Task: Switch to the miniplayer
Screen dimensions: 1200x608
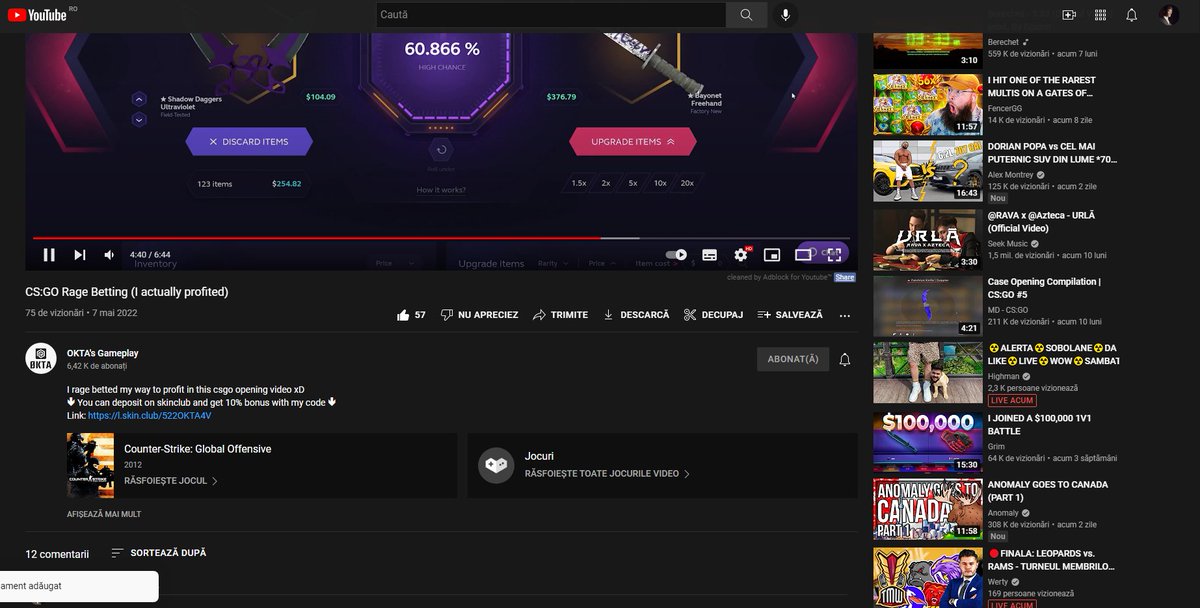Action: pos(772,255)
